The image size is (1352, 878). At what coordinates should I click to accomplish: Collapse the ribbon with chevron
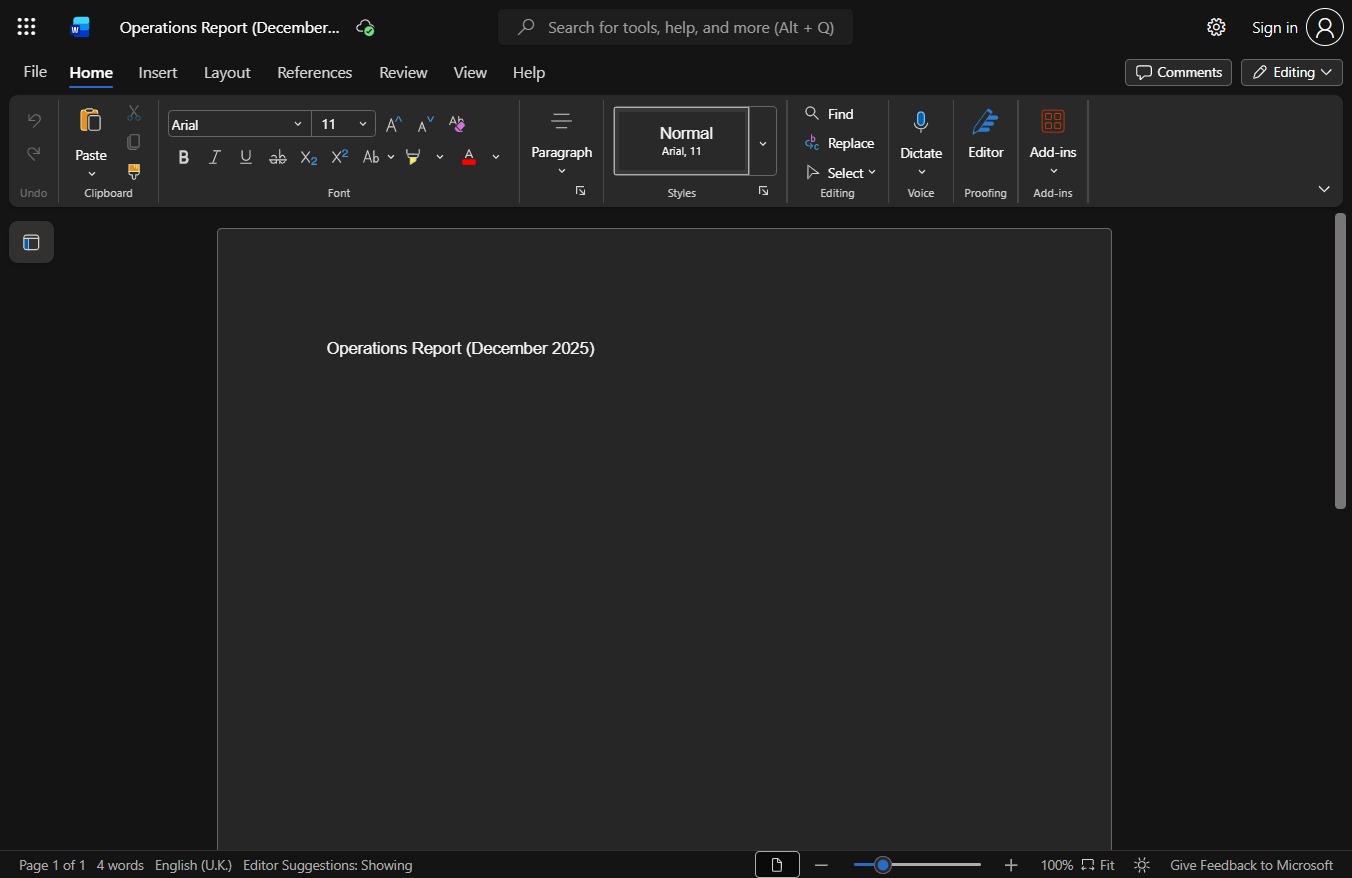[x=1324, y=189]
